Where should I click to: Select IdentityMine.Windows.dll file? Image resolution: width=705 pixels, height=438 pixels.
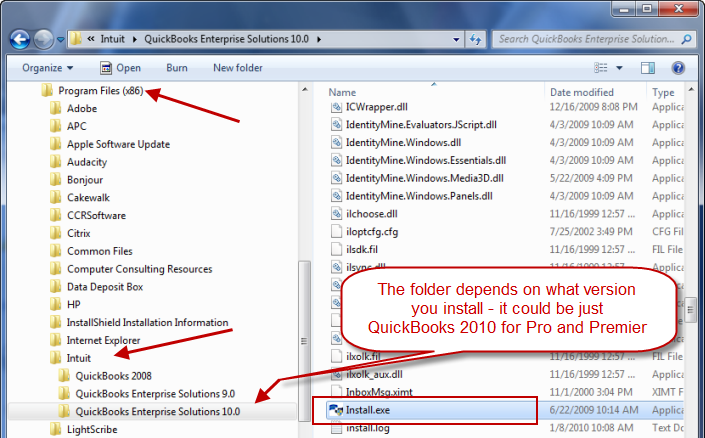tap(403, 143)
